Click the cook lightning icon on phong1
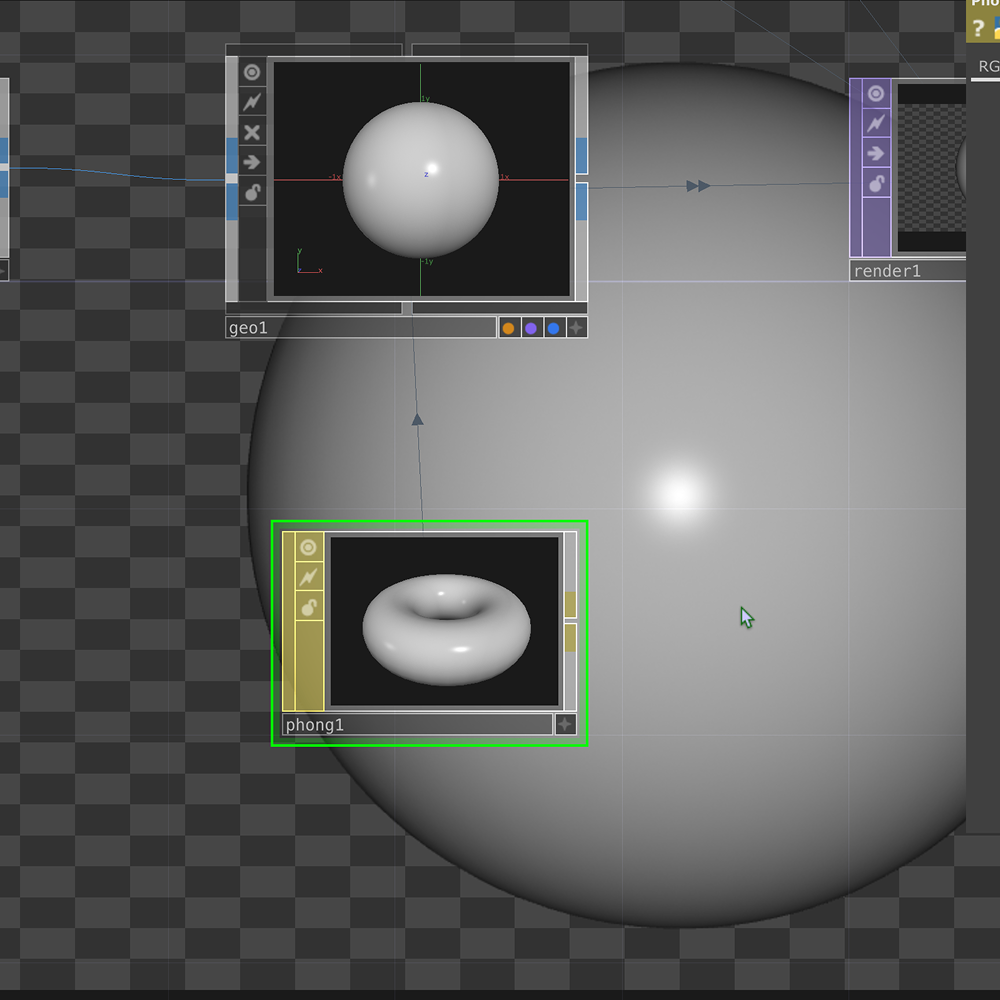 (x=308, y=576)
